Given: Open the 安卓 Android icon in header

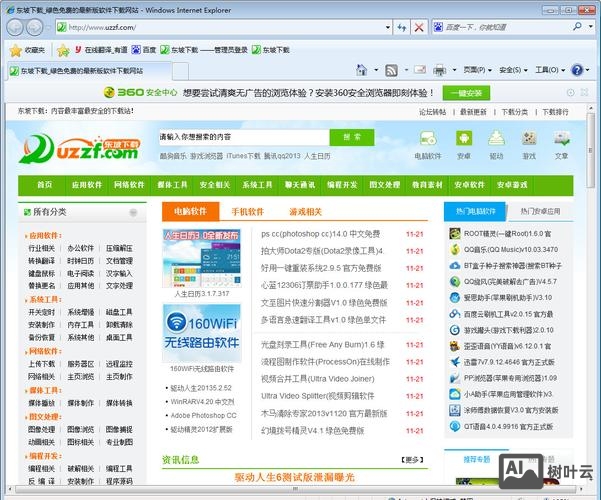Looking at the screenshot, I should point(464,138).
